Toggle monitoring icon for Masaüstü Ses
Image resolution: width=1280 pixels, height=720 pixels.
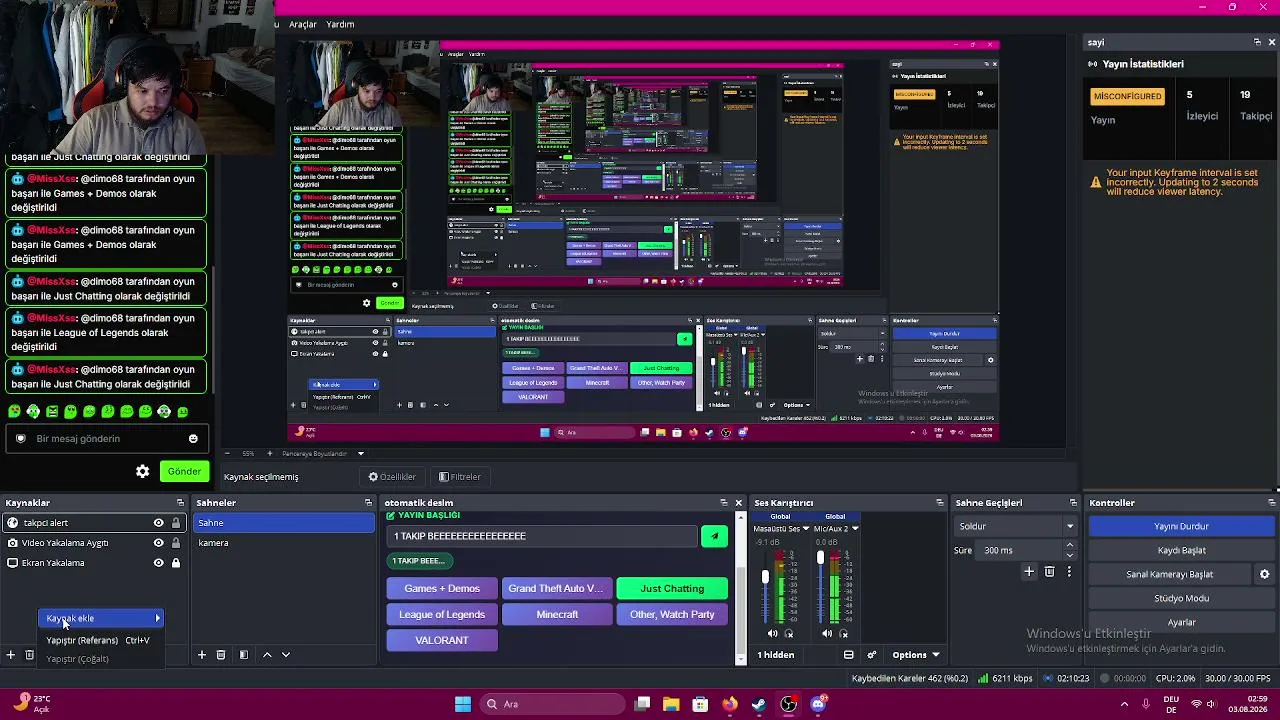click(x=789, y=633)
